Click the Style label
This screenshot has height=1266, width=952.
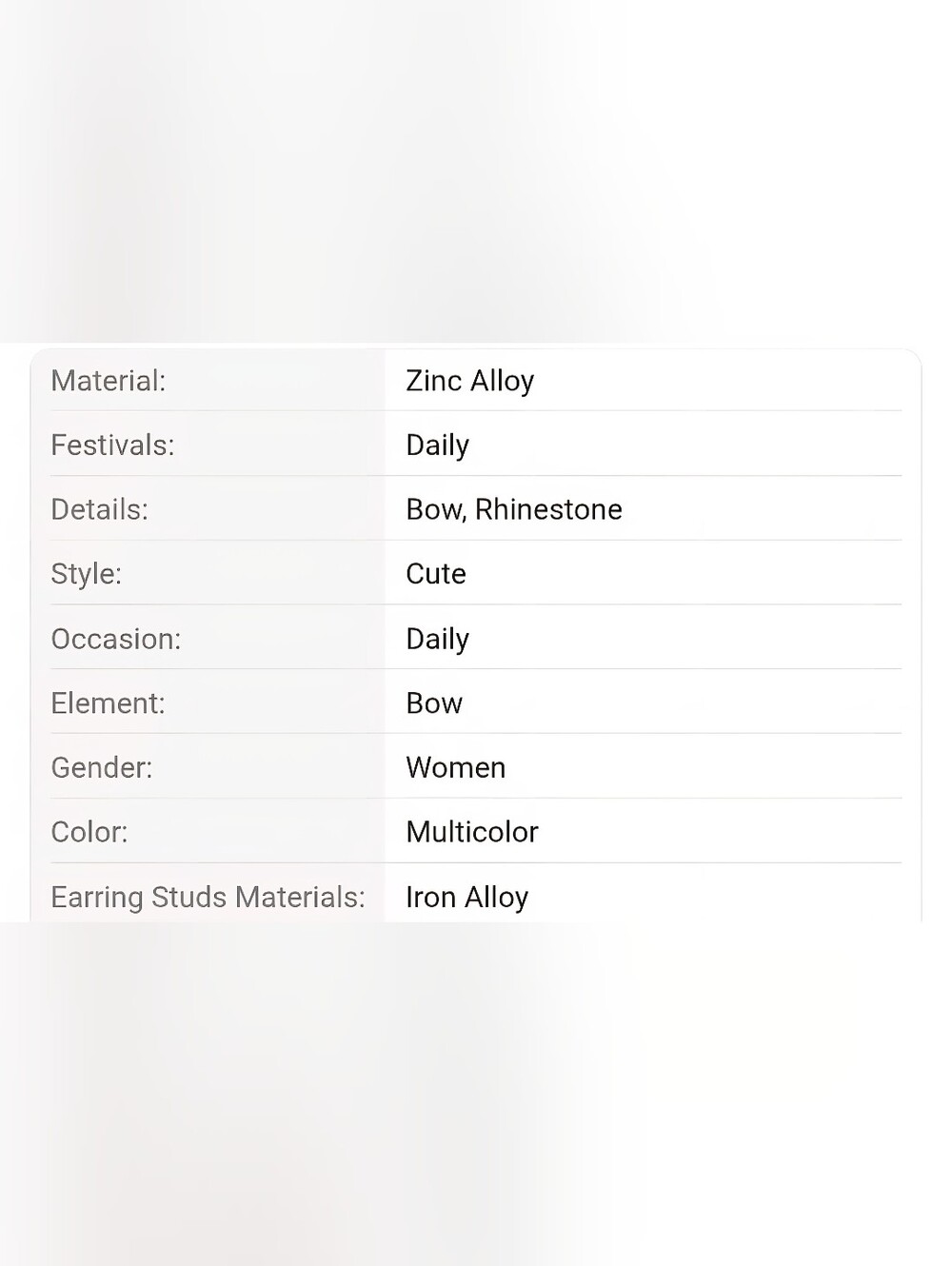[87, 574]
